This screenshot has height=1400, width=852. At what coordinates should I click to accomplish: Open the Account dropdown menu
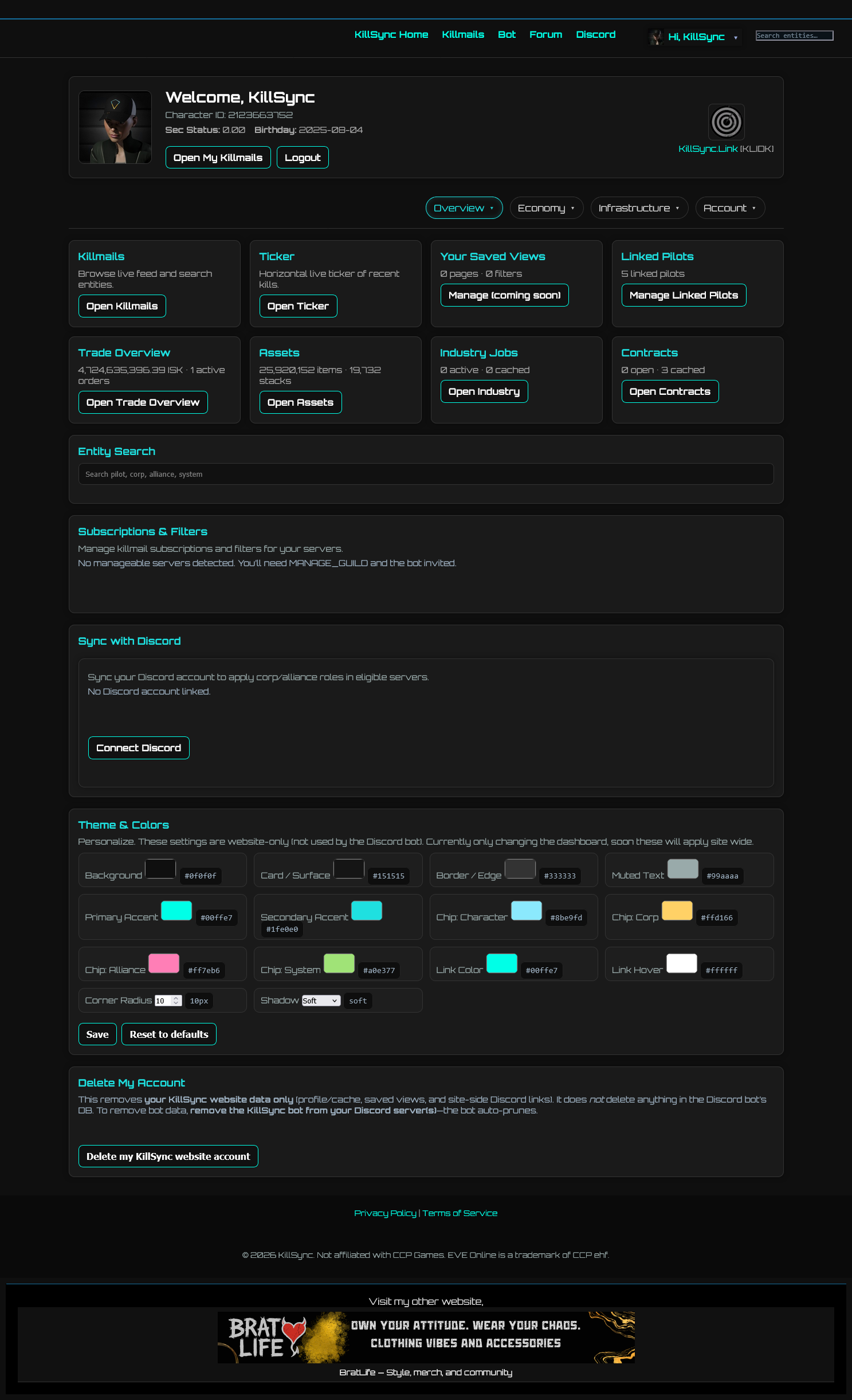[729, 208]
